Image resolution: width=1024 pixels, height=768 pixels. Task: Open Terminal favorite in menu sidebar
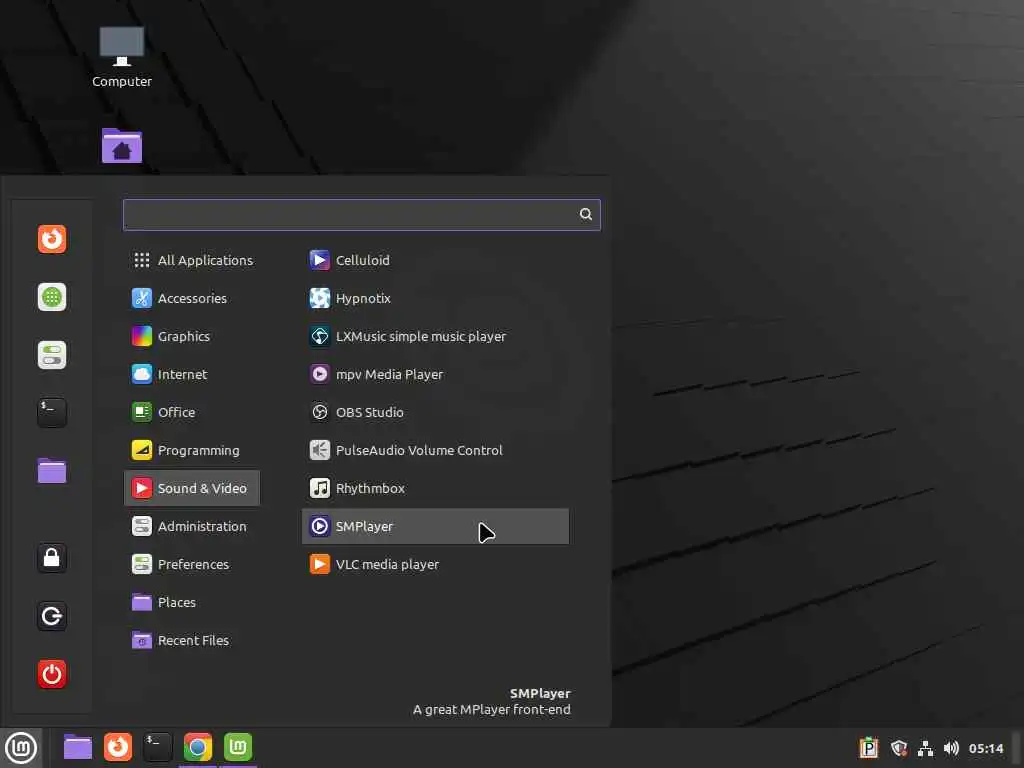pyautogui.click(x=52, y=413)
